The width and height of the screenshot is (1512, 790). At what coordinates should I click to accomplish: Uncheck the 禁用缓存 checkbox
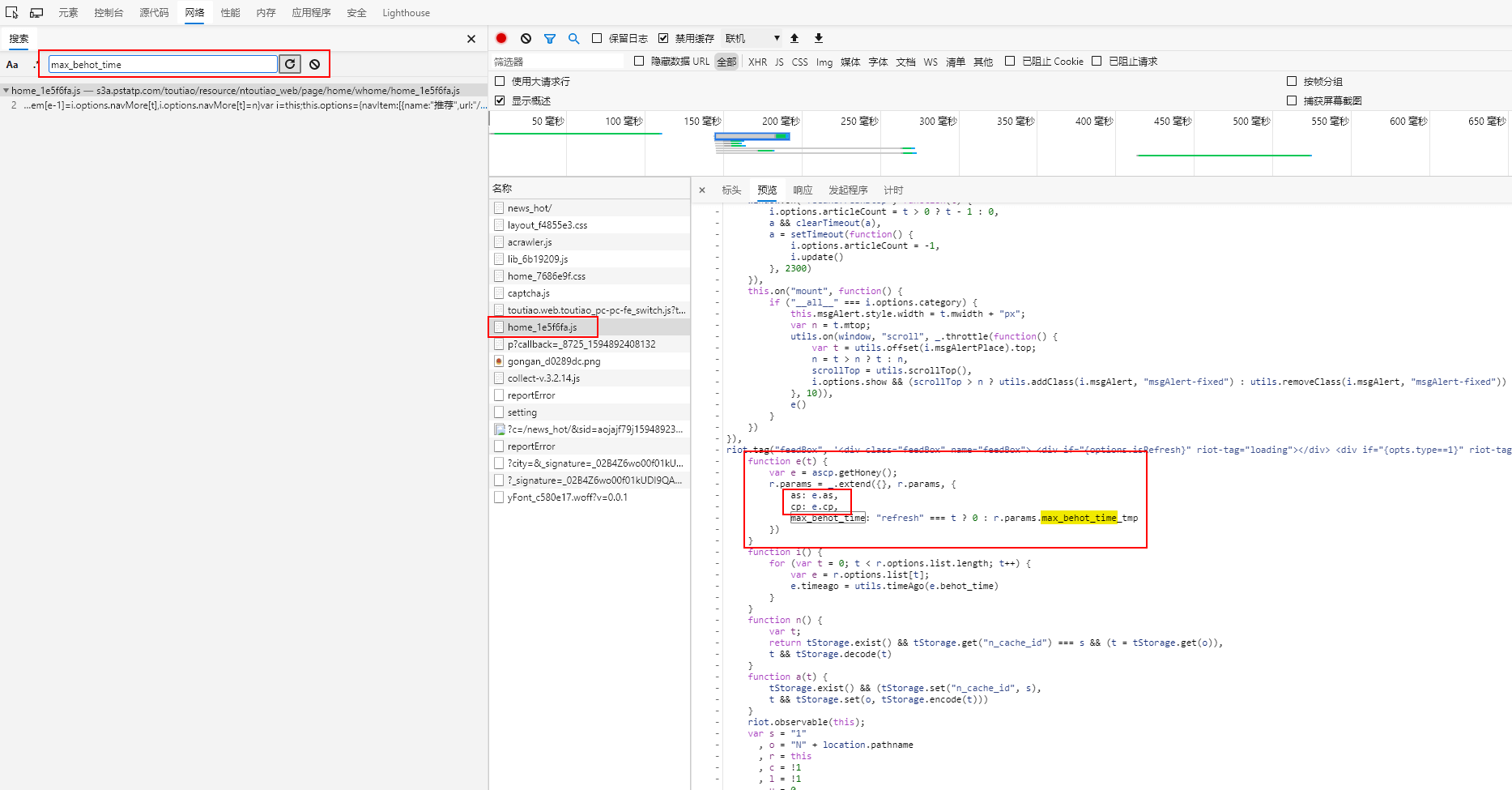click(663, 38)
